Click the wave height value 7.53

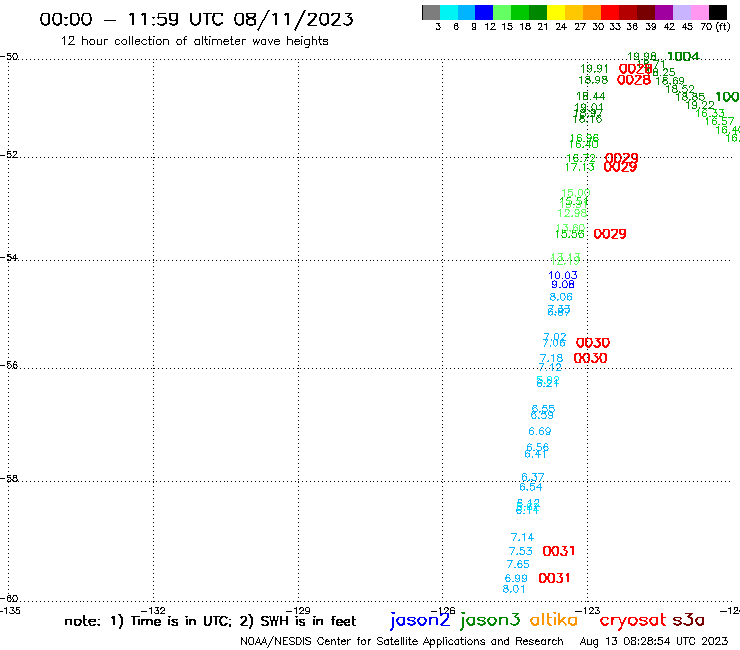click(x=521, y=551)
